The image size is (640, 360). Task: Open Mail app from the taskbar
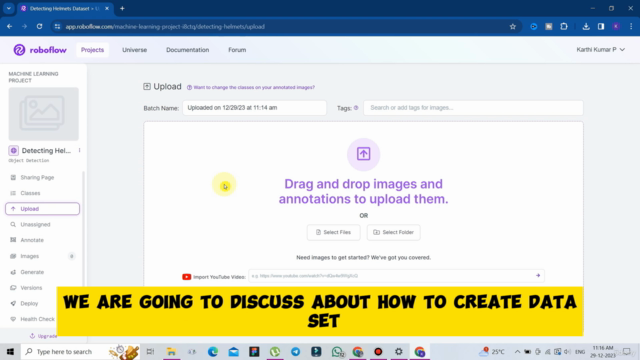tap(233, 351)
